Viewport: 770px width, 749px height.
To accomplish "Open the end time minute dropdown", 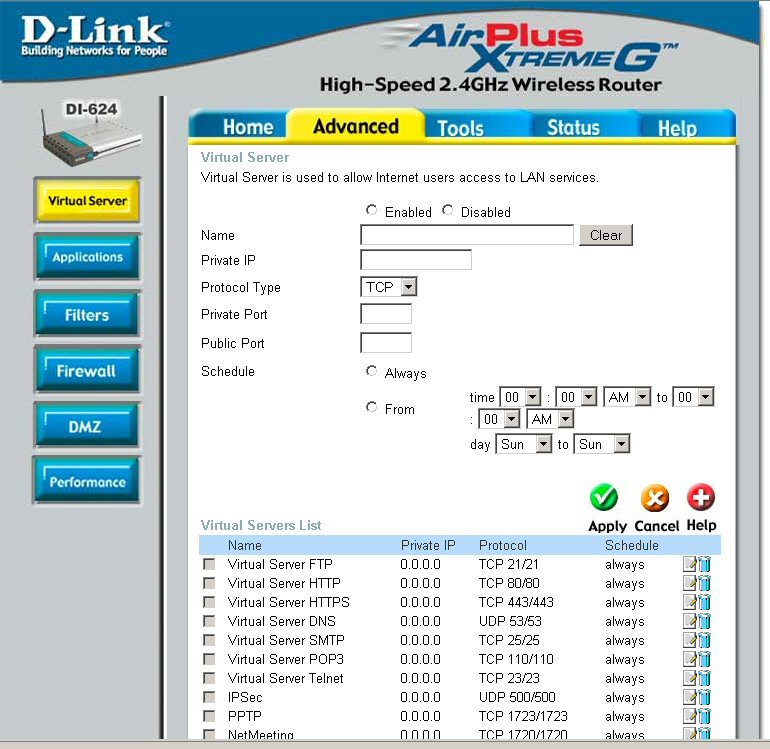I will [499, 419].
